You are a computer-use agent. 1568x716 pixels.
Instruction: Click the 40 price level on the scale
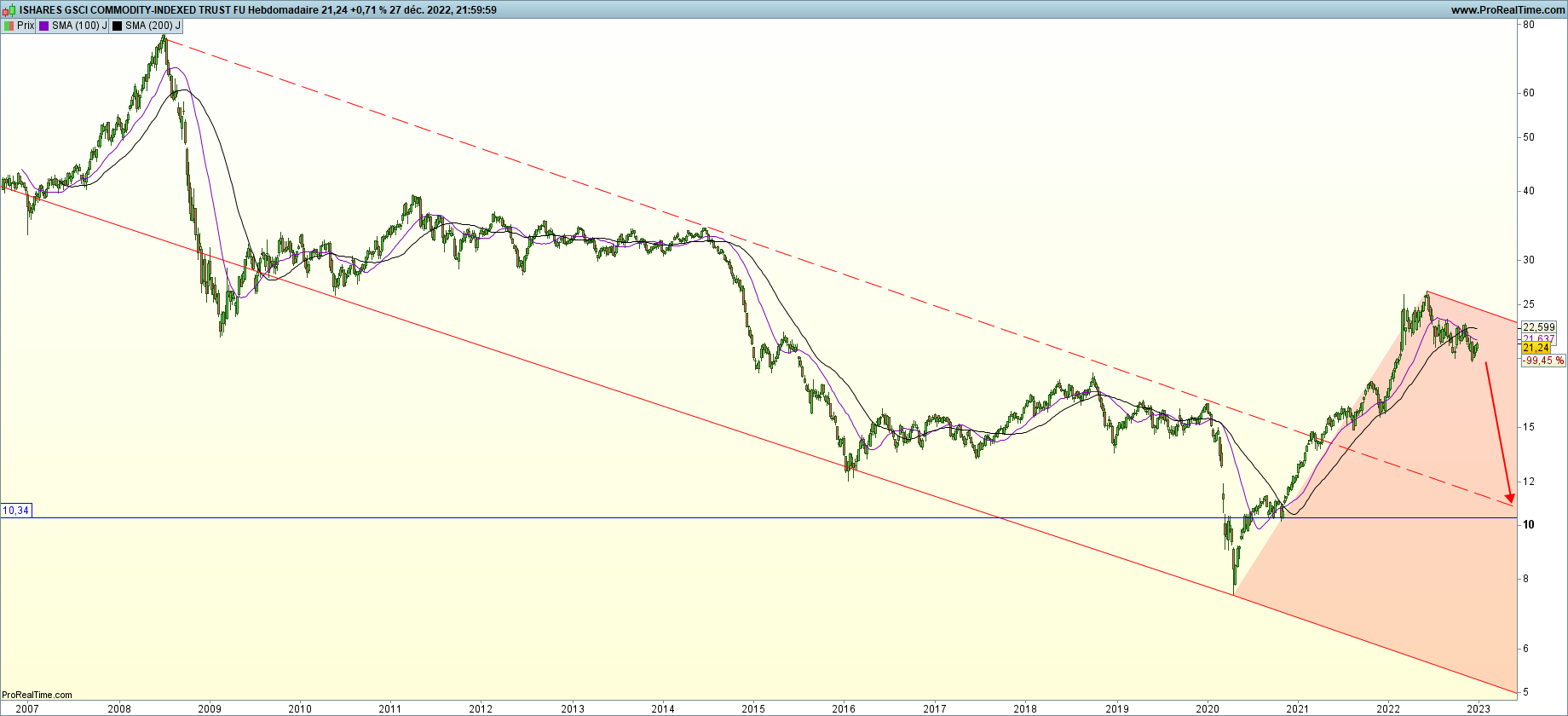[x=1529, y=191]
